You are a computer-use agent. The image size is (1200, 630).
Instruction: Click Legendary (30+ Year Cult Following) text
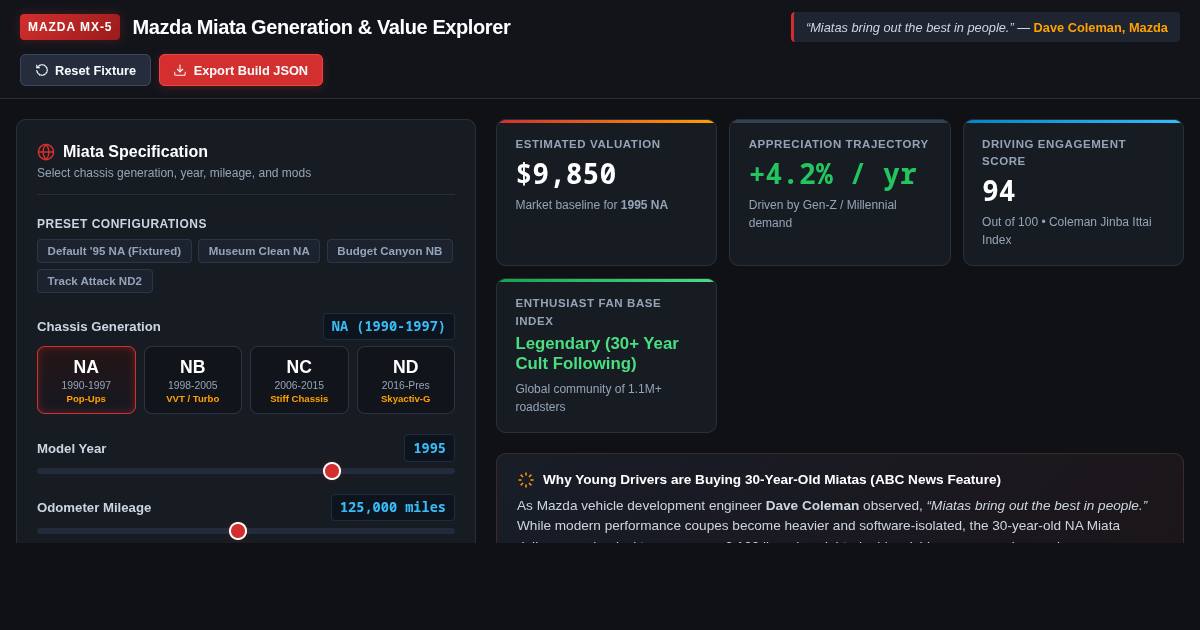coord(597,354)
